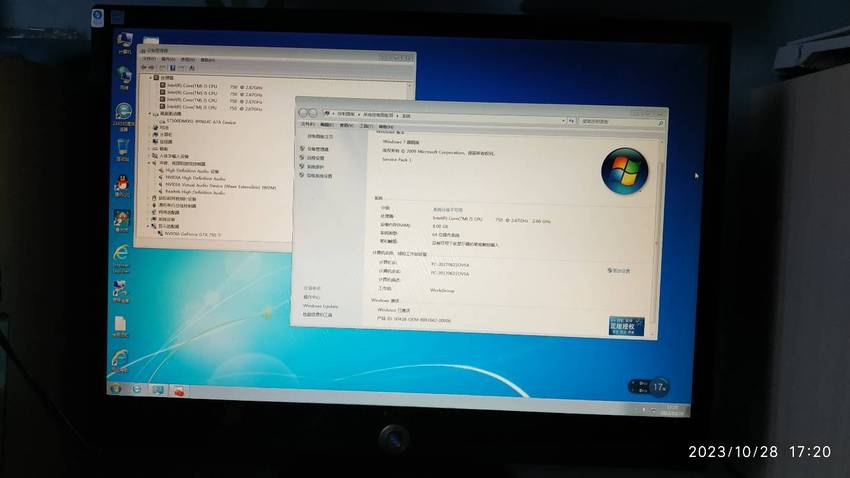Click Back arrow in Device Manager toolbar
850x478 pixels.
click(144, 67)
